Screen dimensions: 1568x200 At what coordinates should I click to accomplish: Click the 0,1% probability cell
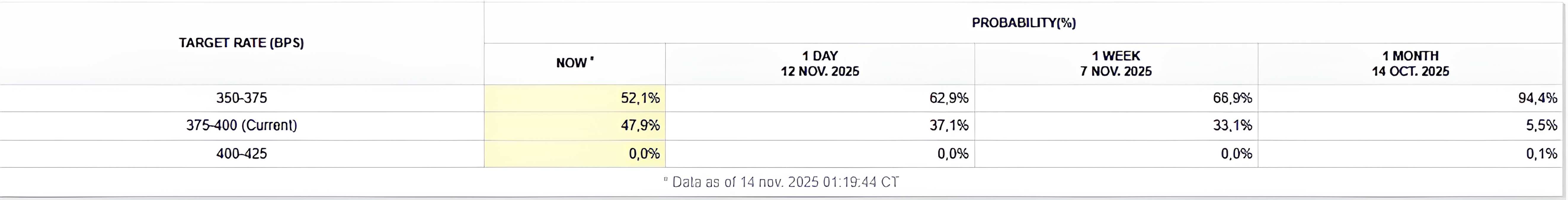pyautogui.click(x=1541, y=154)
